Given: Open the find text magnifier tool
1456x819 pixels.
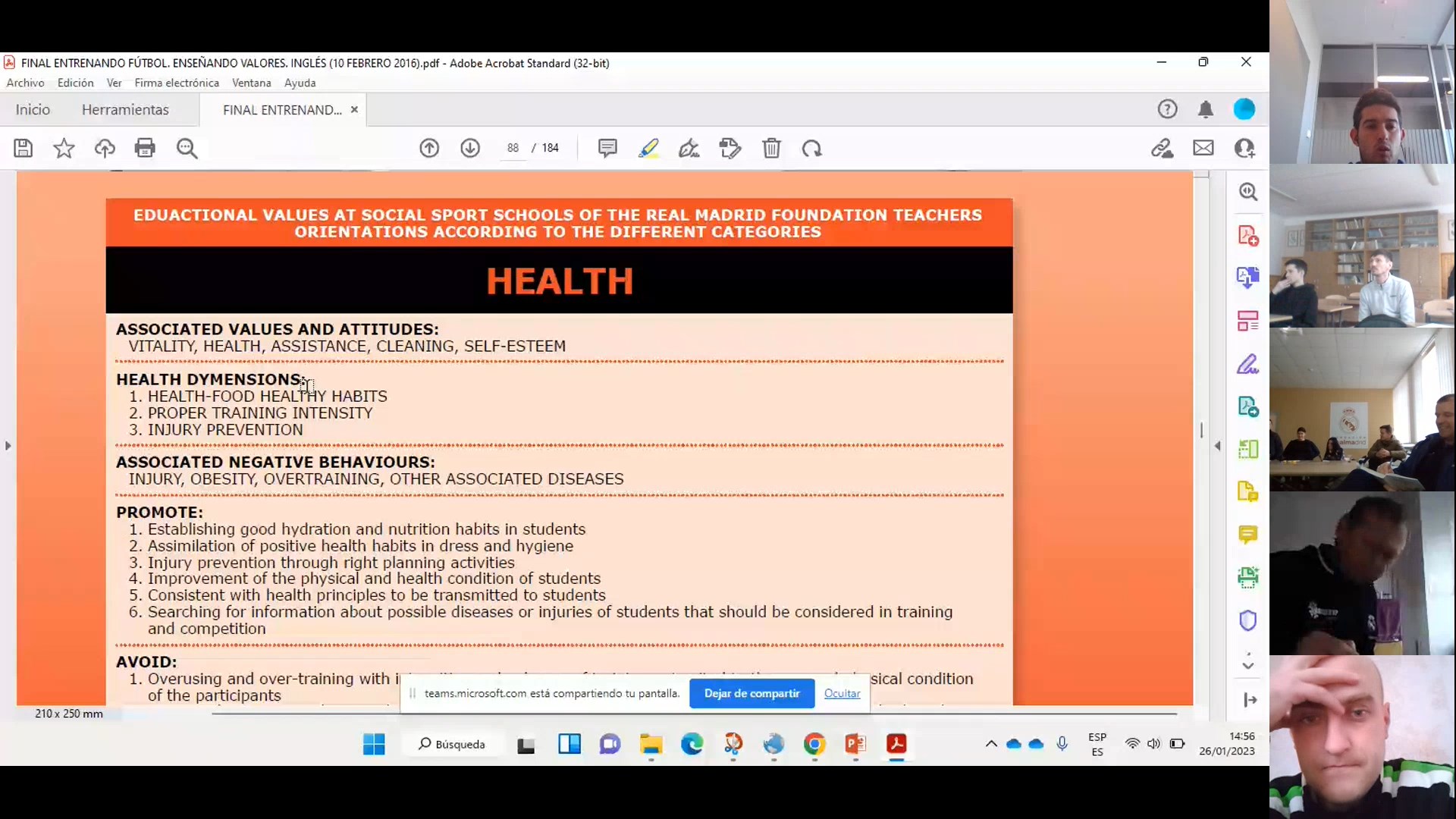Looking at the screenshot, I should (x=187, y=148).
